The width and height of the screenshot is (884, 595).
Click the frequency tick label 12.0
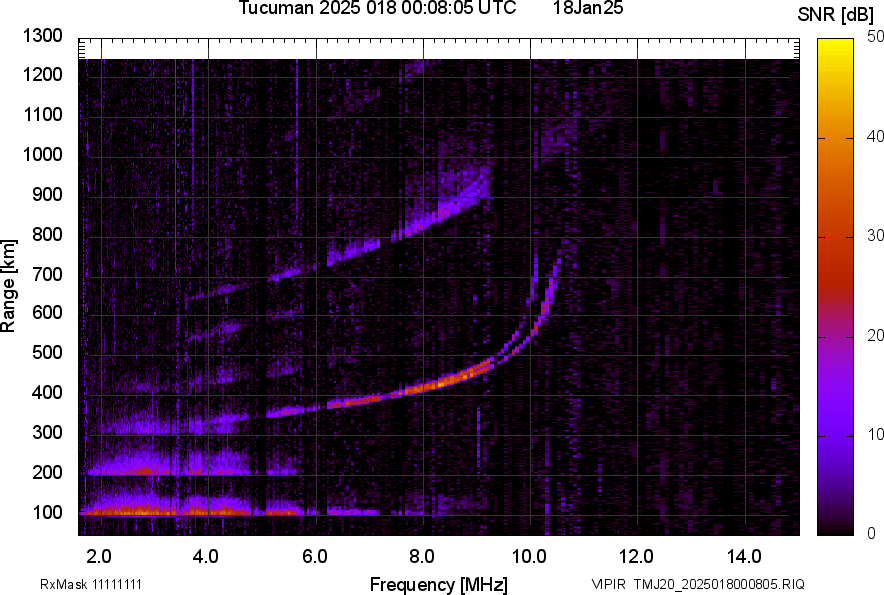tap(636, 557)
